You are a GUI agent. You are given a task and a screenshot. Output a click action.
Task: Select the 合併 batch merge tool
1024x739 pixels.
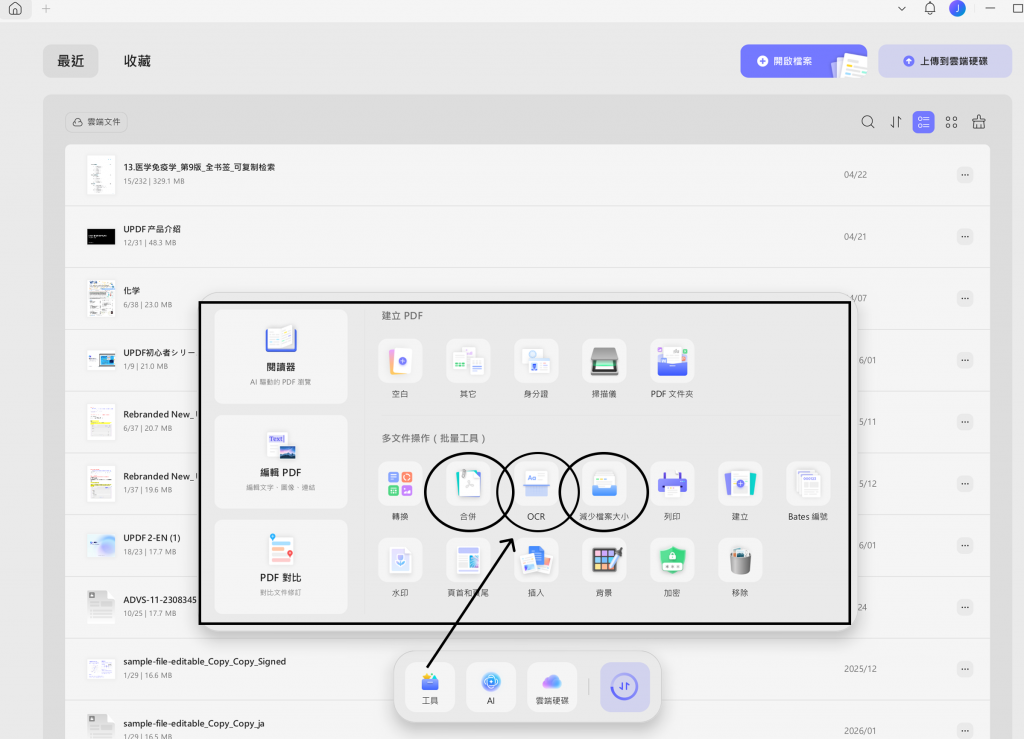(468, 484)
